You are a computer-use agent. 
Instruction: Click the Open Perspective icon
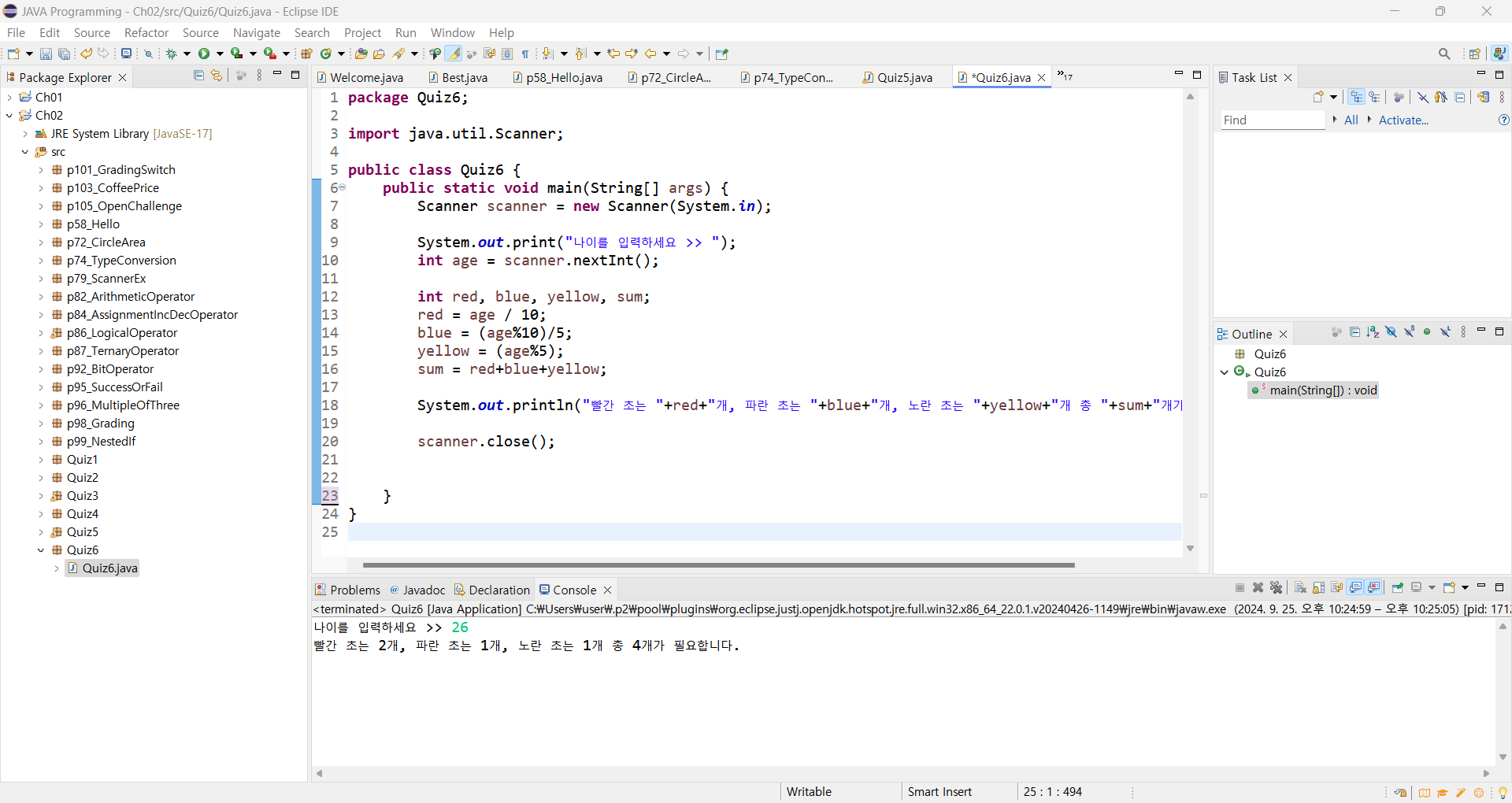pos(1475,54)
